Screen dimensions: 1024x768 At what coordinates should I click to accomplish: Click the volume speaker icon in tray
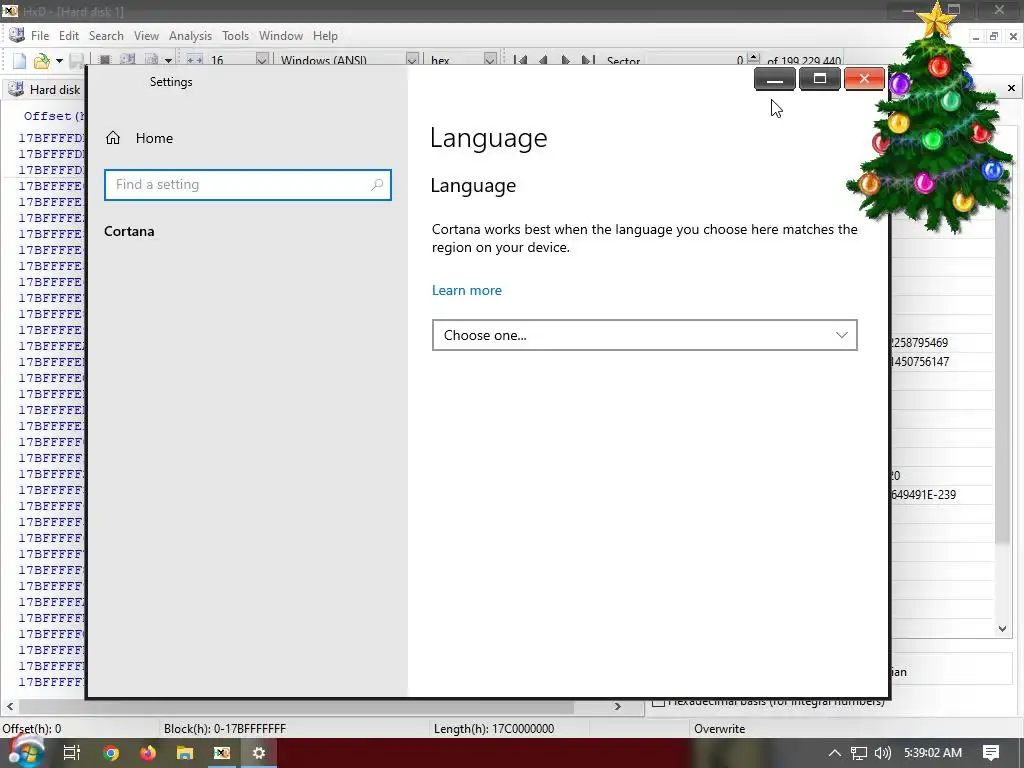point(882,753)
